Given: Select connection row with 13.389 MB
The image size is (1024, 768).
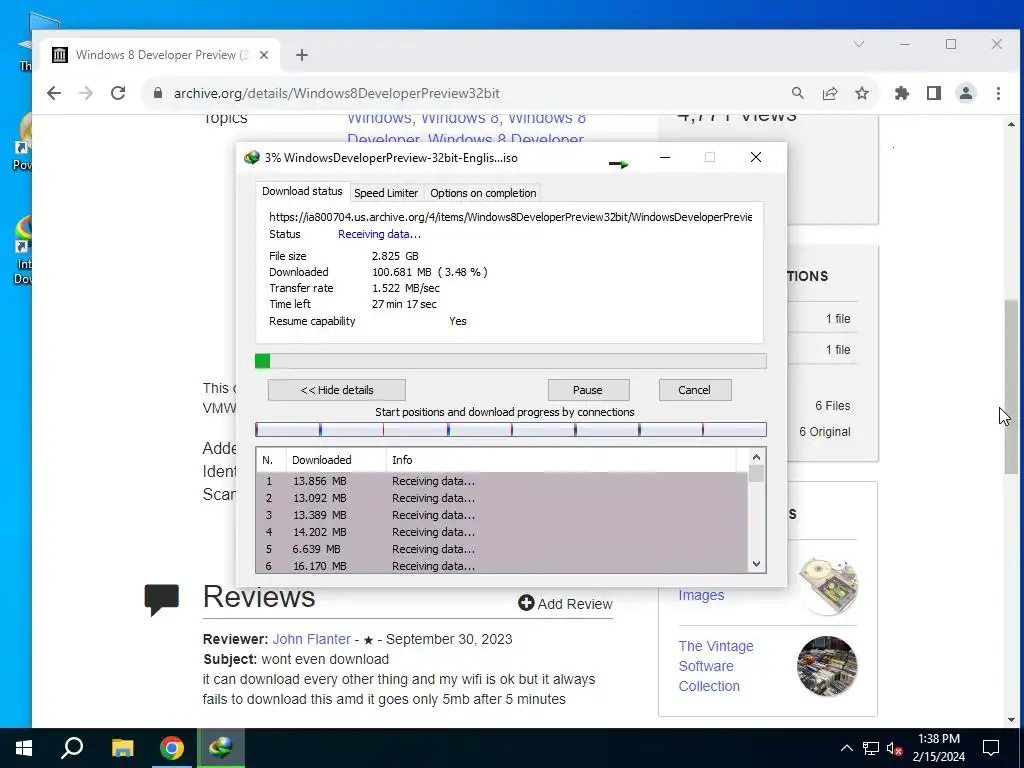Looking at the screenshot, I should coord(502,515).
